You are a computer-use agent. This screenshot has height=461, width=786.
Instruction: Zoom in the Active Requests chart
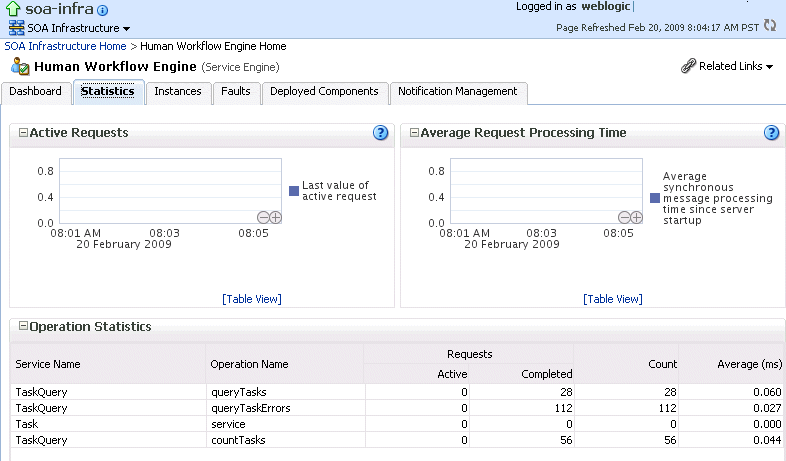tap(276, 217)
